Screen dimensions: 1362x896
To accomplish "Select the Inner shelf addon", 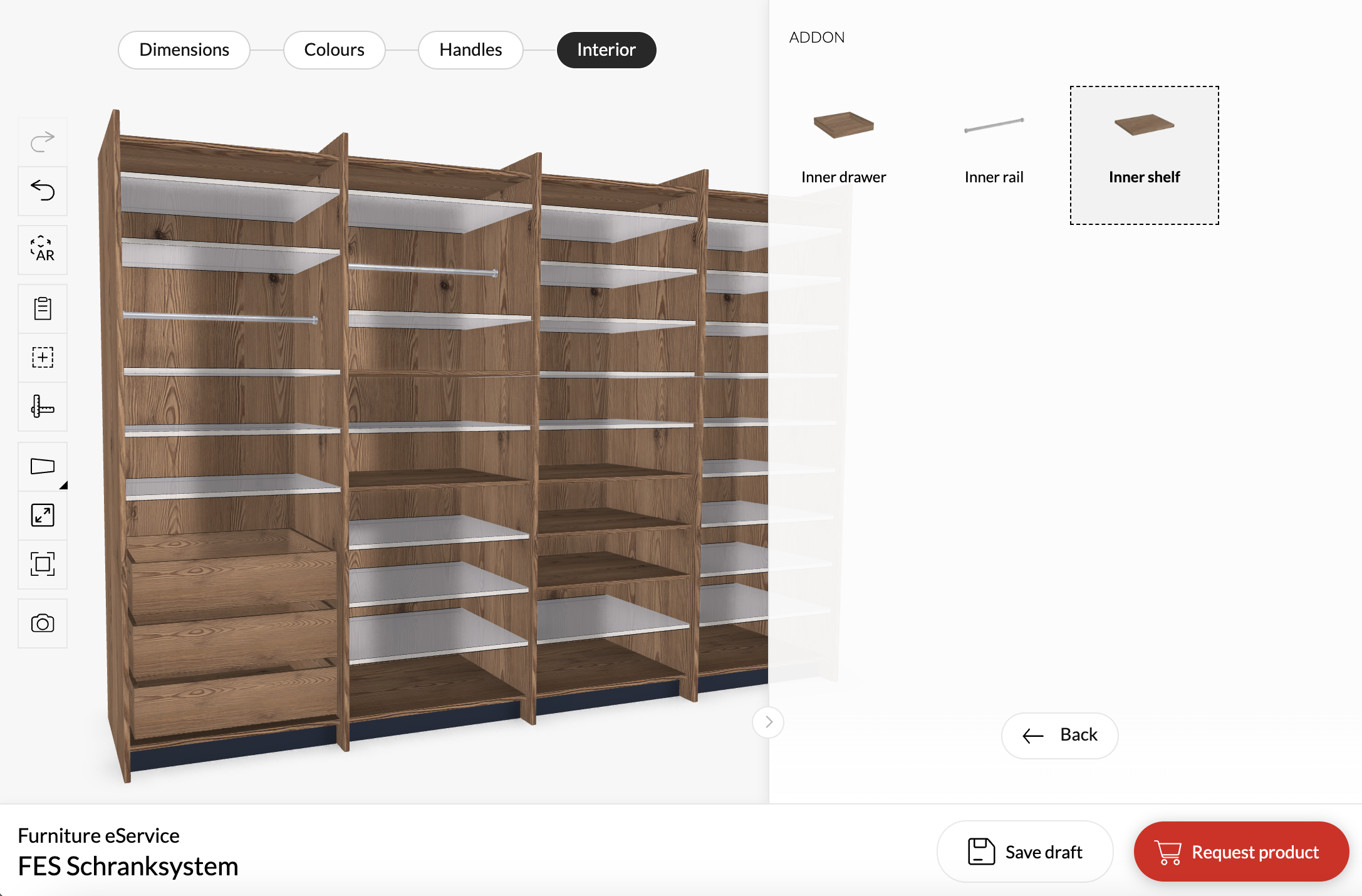I will point(1144,155).
